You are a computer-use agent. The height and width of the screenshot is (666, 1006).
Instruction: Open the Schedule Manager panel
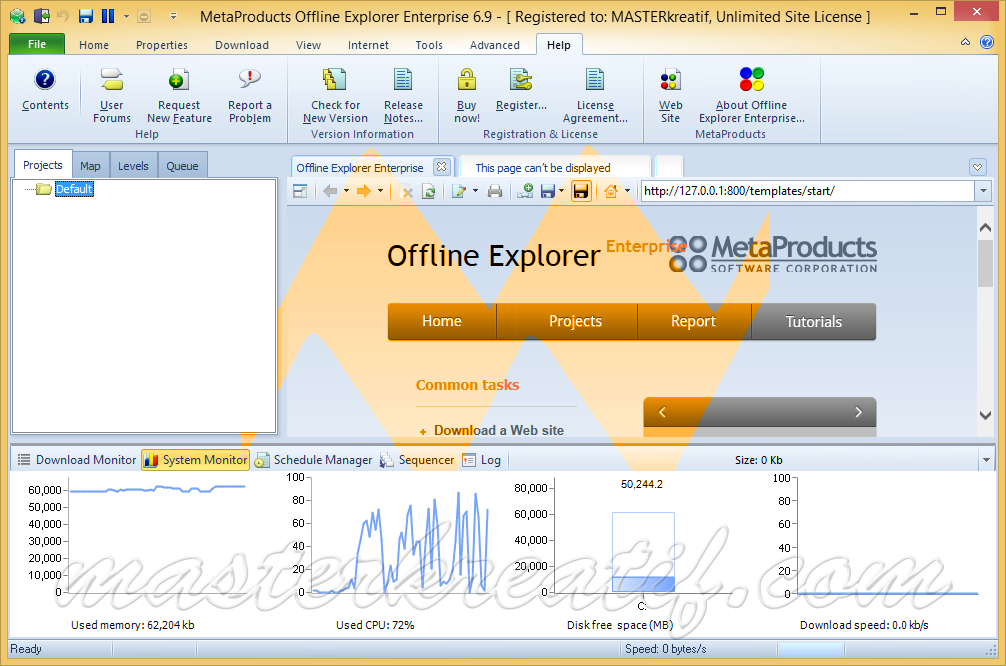(x=314, y=460)
